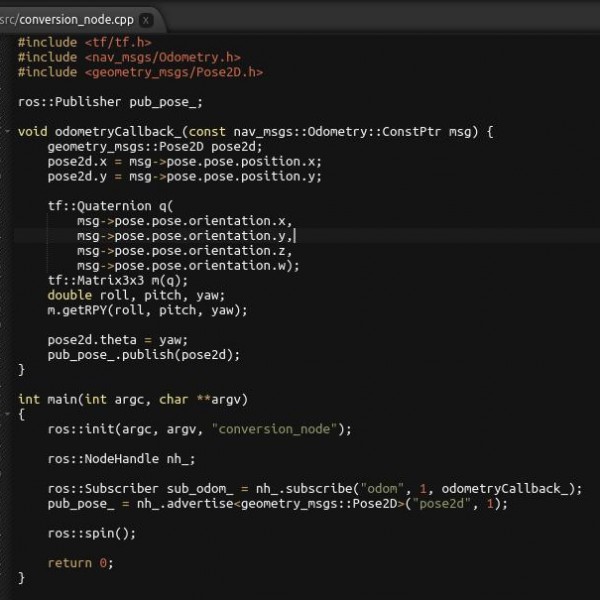Click the 'double roll, pitch, yaw;' declaration
The width and height of the screenshot is (600, 600).
136,295
